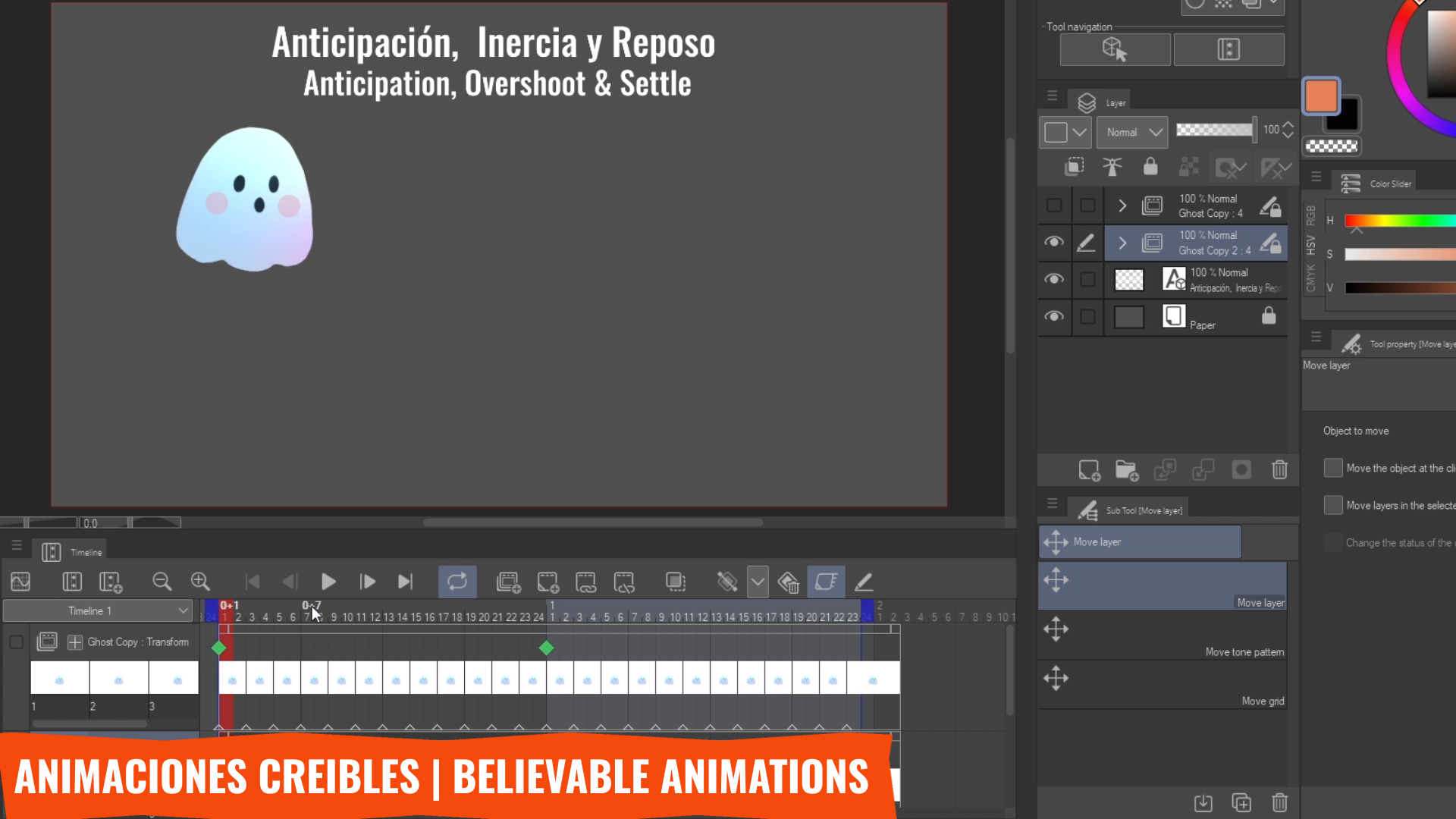Click the specify cels icon
This screenshot has width=1456, height=819.
tap(586, 582)
